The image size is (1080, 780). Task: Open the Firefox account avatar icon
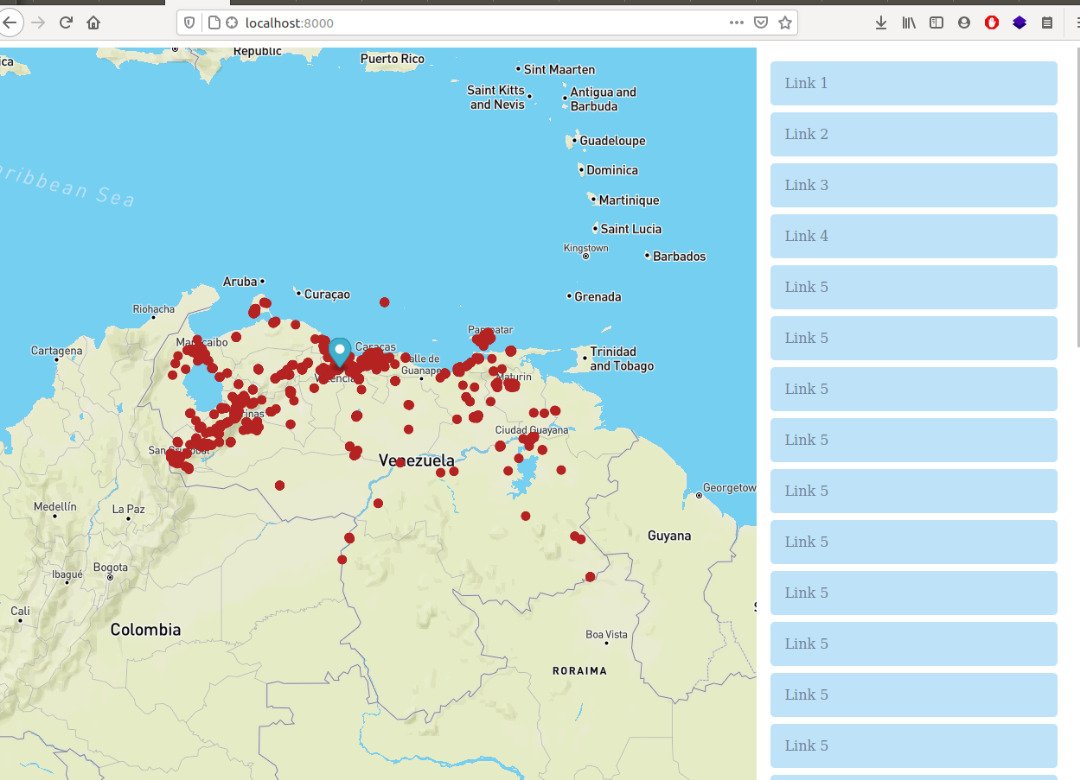coord(964,23)
